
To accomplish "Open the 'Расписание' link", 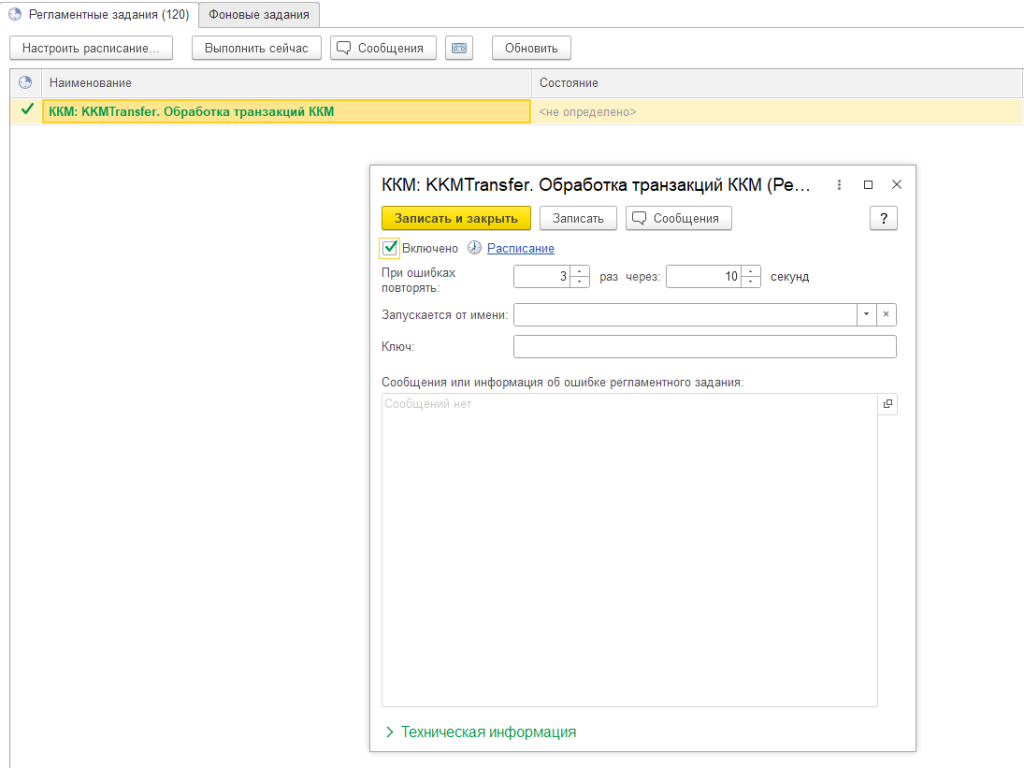I will (520, 248).
